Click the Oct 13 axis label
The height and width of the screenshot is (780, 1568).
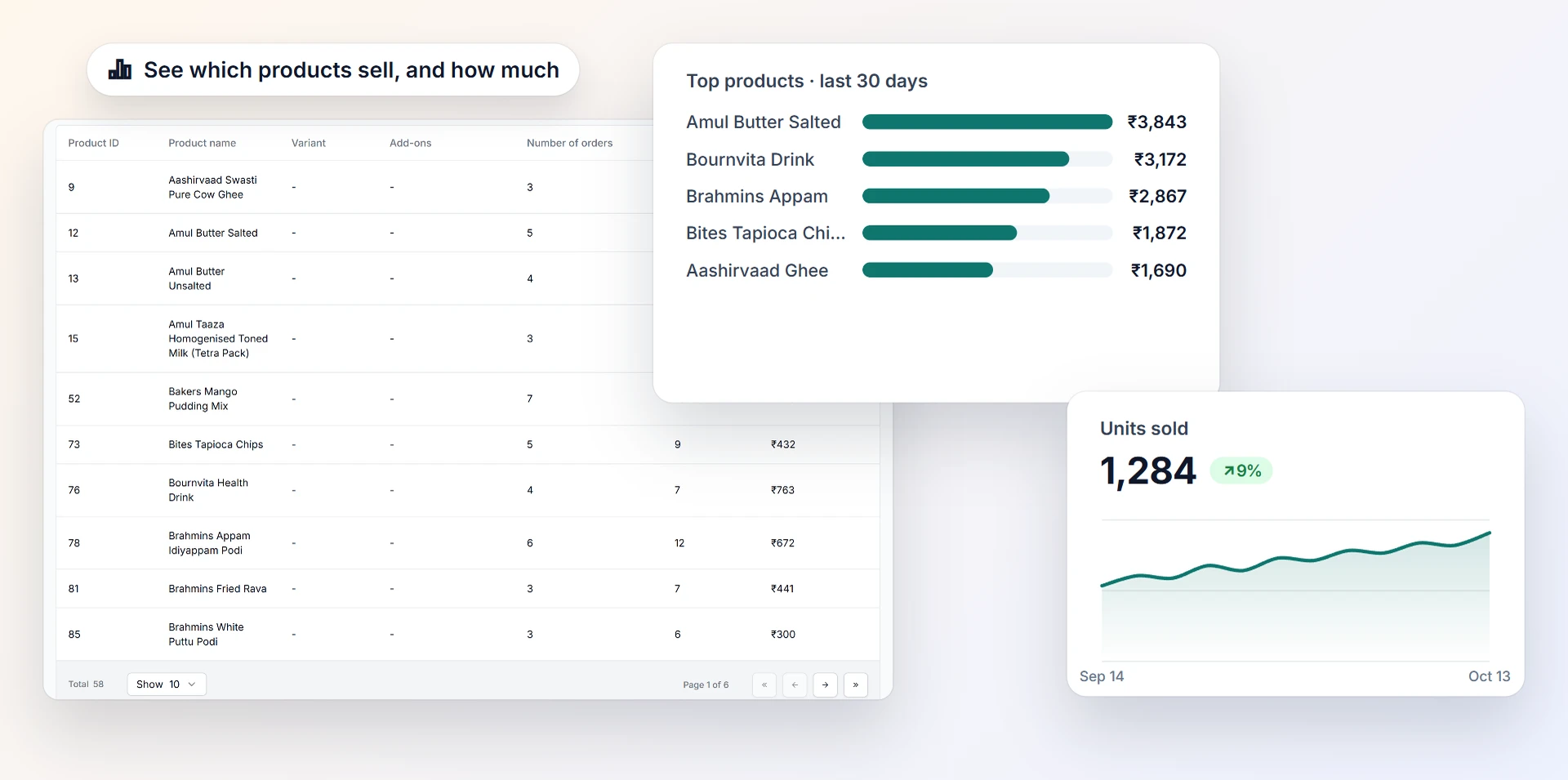(x=1489, y=676)
